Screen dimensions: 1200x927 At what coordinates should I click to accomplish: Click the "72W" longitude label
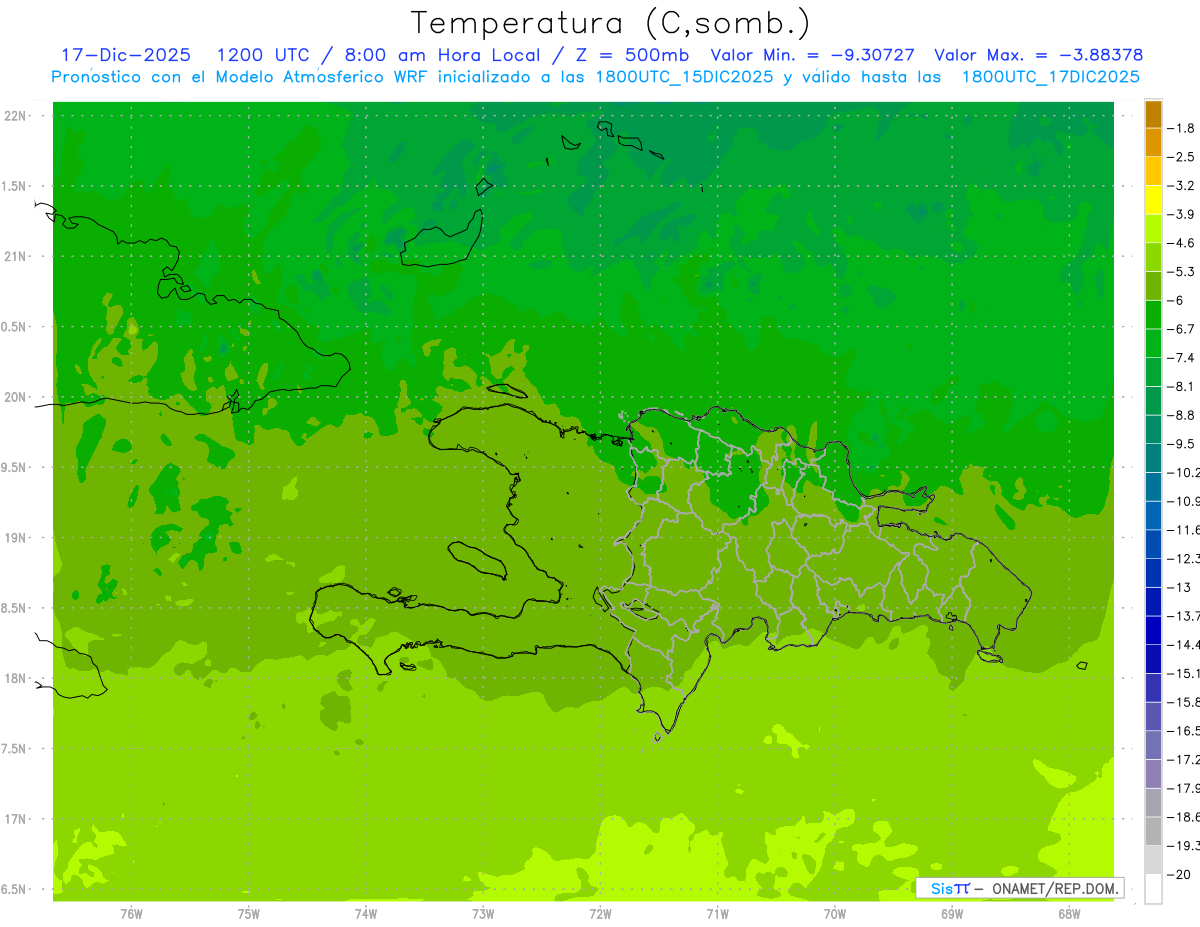pos(600,914)
